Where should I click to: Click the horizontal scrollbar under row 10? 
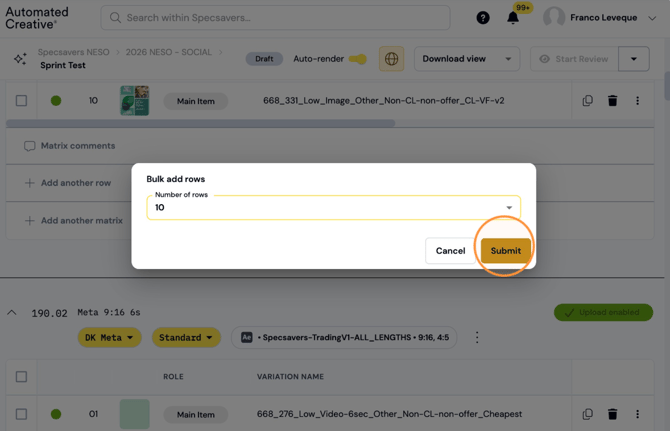click(x=200, y=123)
